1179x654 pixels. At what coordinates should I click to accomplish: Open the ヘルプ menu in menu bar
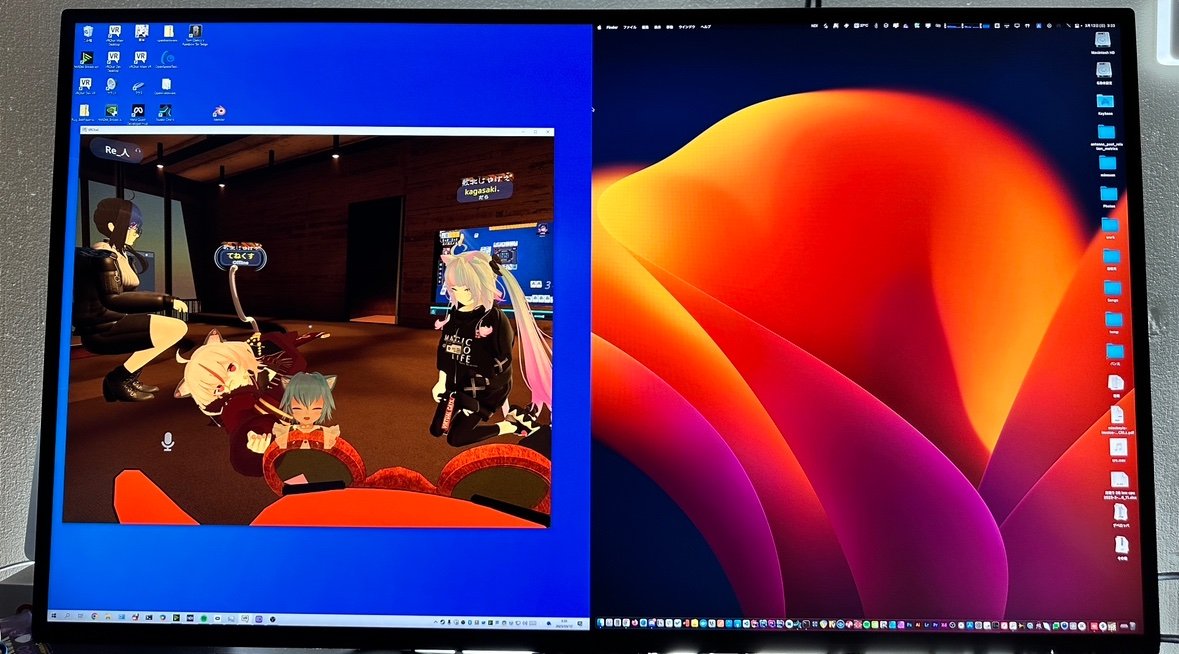click(x=705, y=26)
